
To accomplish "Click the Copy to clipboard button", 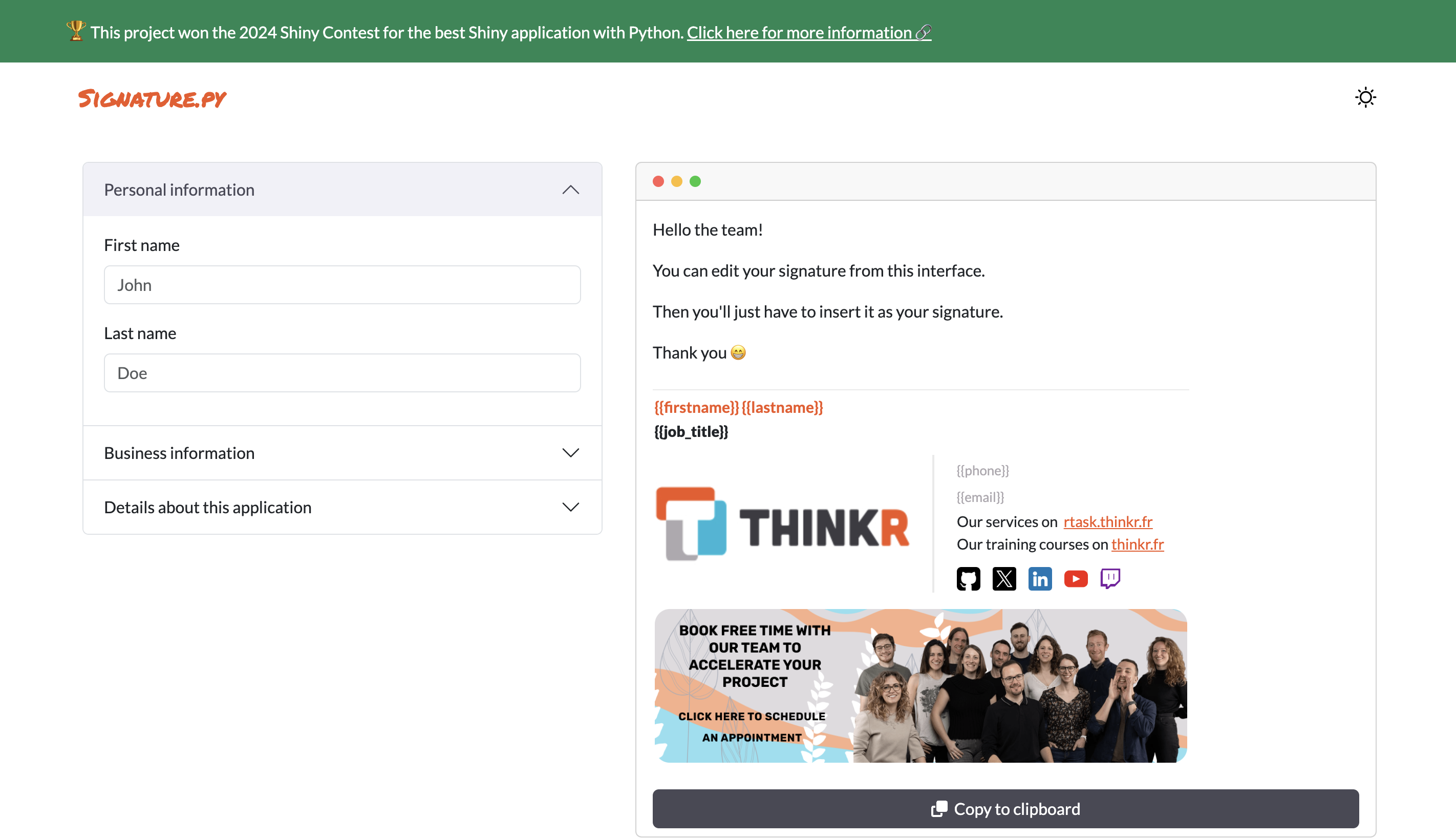I will (1005, 809).
